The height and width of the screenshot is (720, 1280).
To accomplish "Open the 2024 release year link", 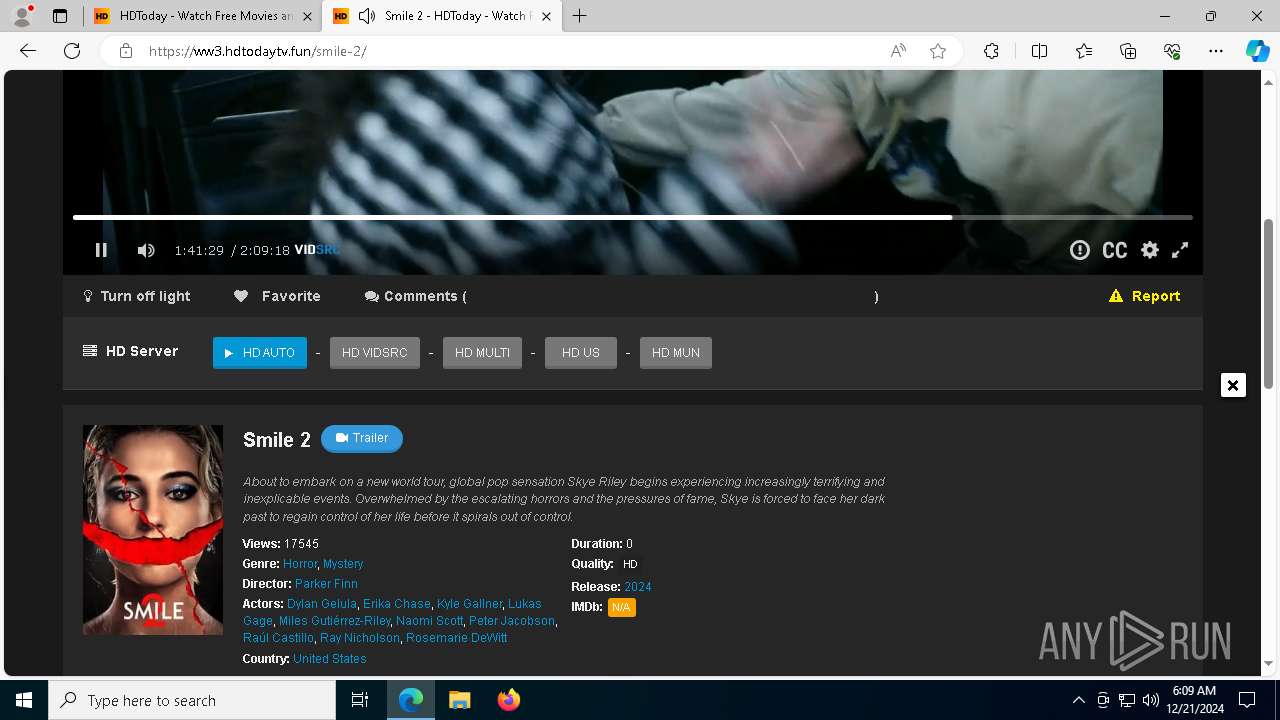I will pyautogui.click(x=638, y=587).
